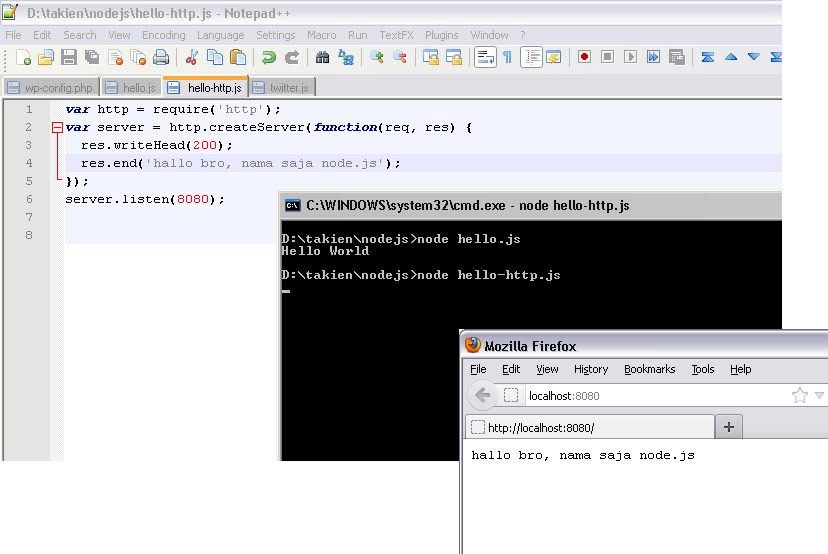Click the cmd.exe title bar icon
The height and width of the screenshot is (554, 828).
click(293, 205)
